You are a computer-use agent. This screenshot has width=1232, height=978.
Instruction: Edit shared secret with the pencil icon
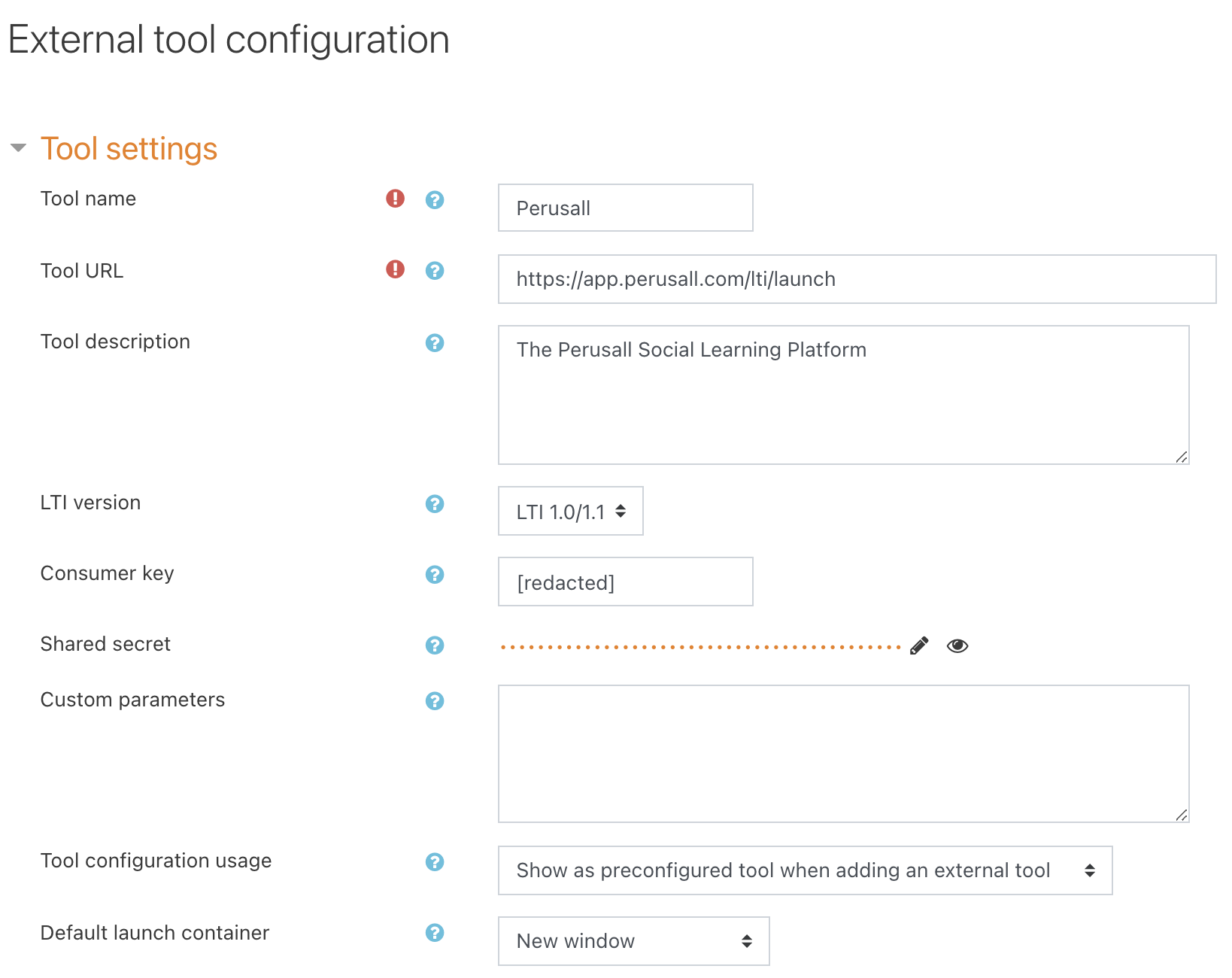[919, 645]
